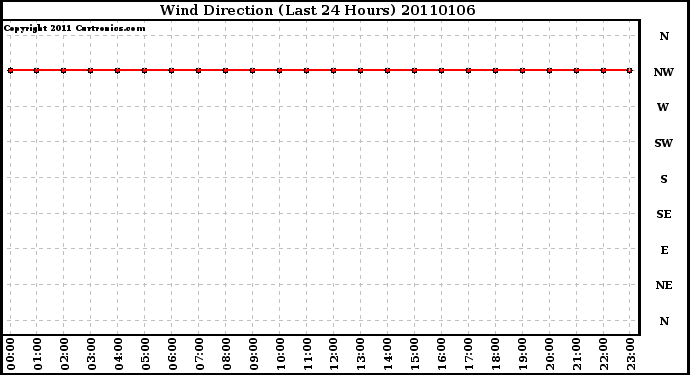Viewport: 690px width, 375px height.
Task: Click the 22:00 time axis label
Action: [604, 354]
